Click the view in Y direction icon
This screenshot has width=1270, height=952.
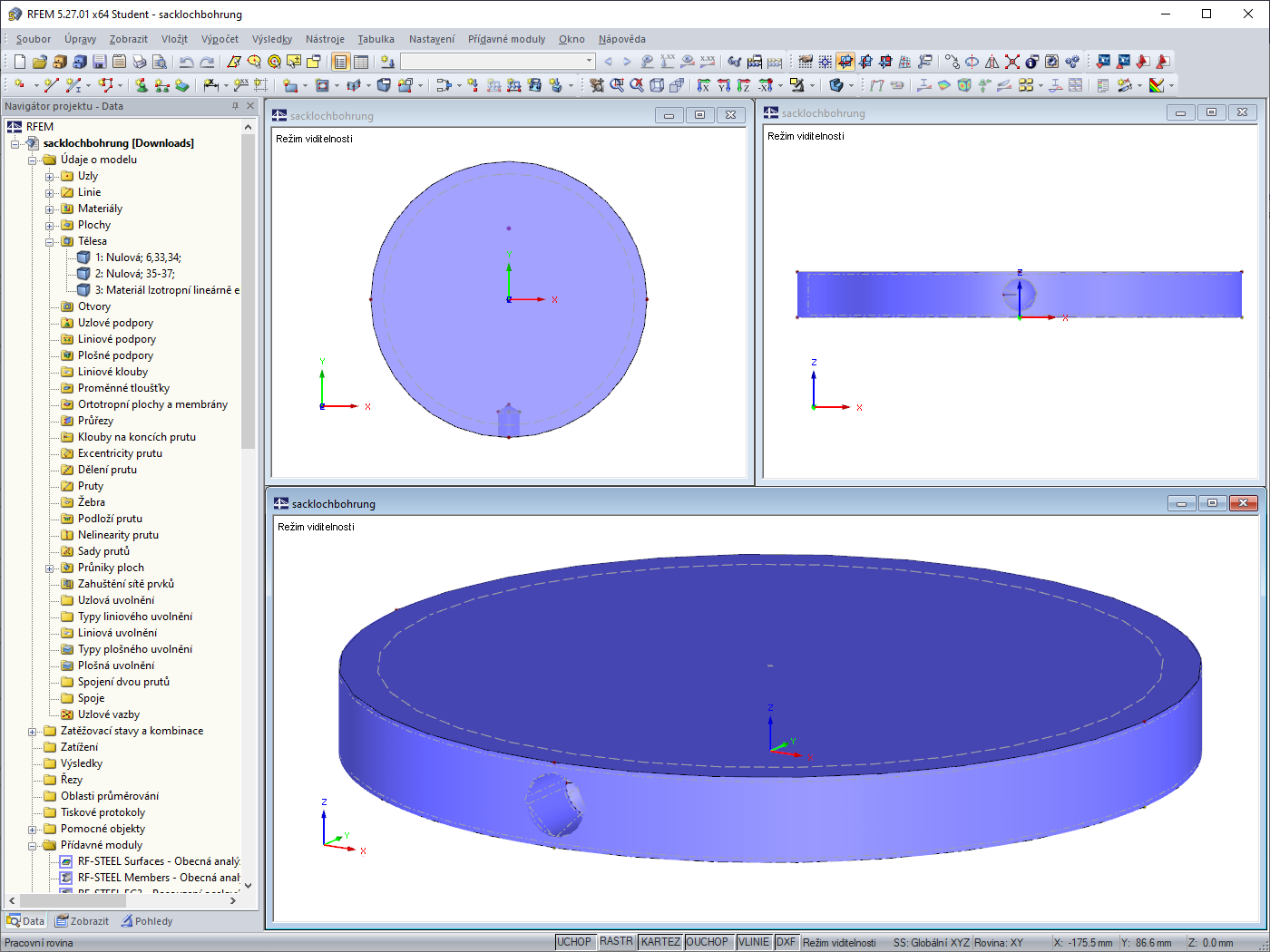[724, 85]
